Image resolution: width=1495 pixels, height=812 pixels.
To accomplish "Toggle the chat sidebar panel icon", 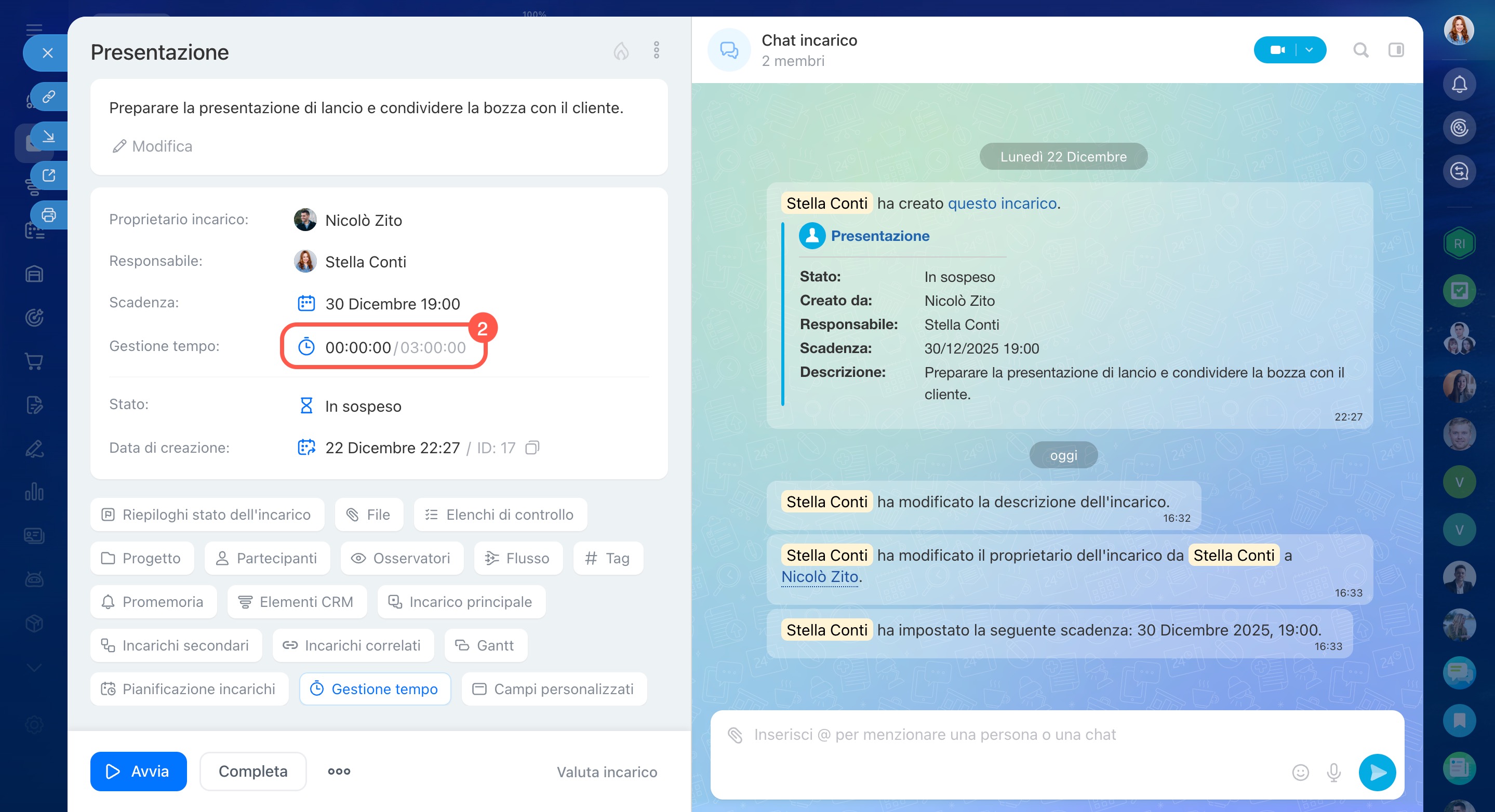I will 1396,50.
